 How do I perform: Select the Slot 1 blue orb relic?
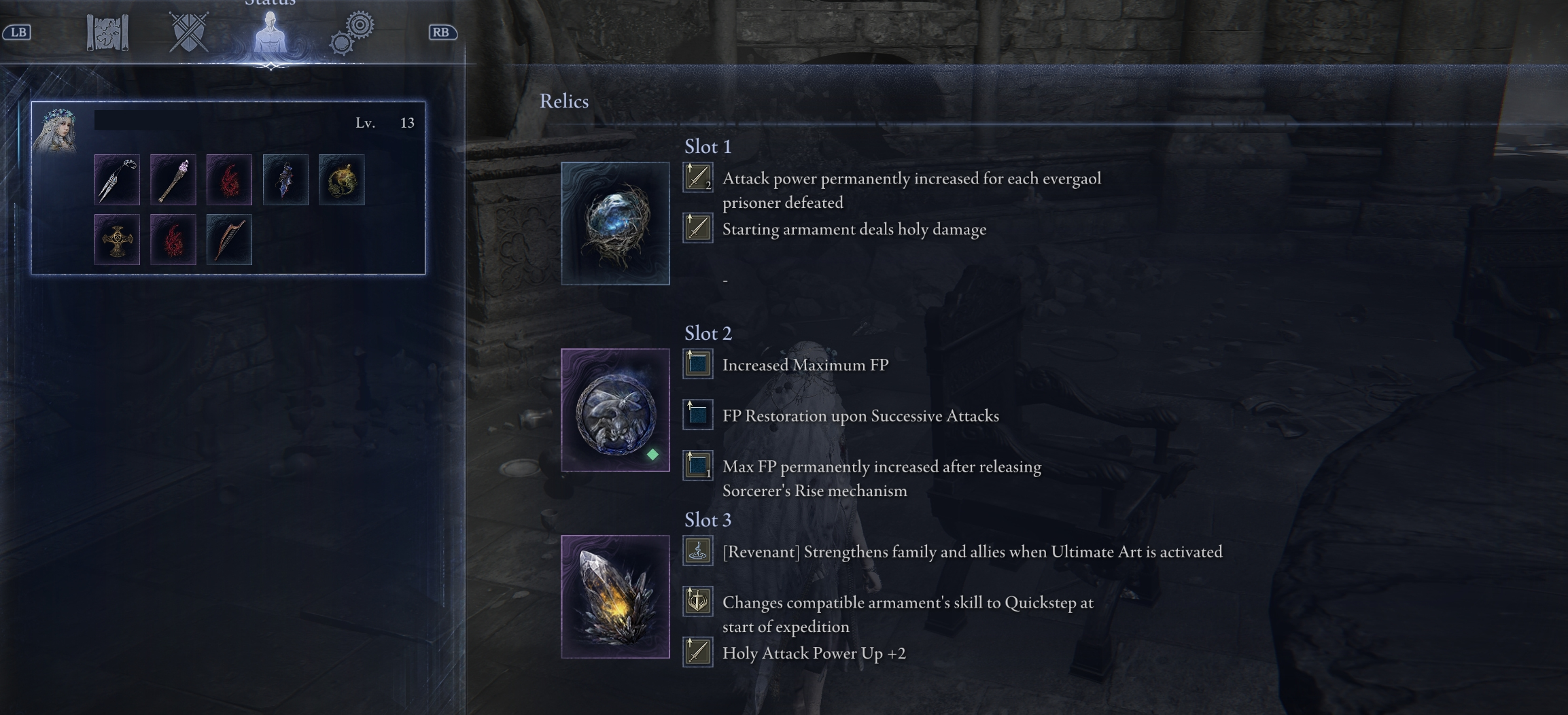tap(615, 223)
